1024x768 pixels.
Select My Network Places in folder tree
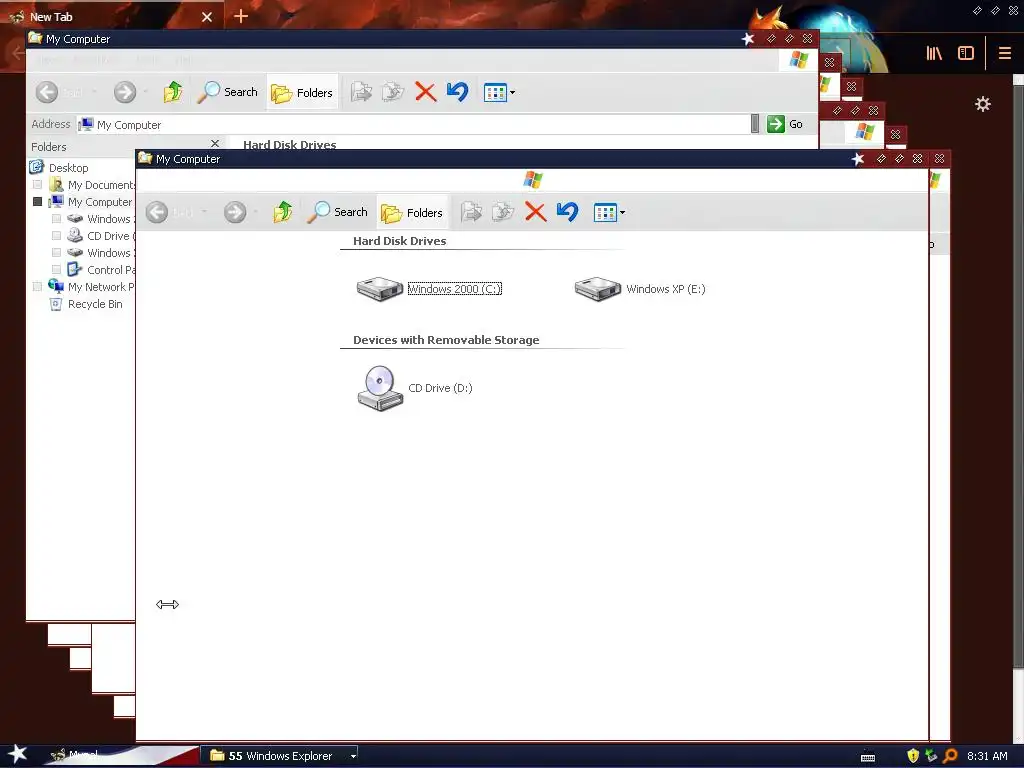point(92,287)
